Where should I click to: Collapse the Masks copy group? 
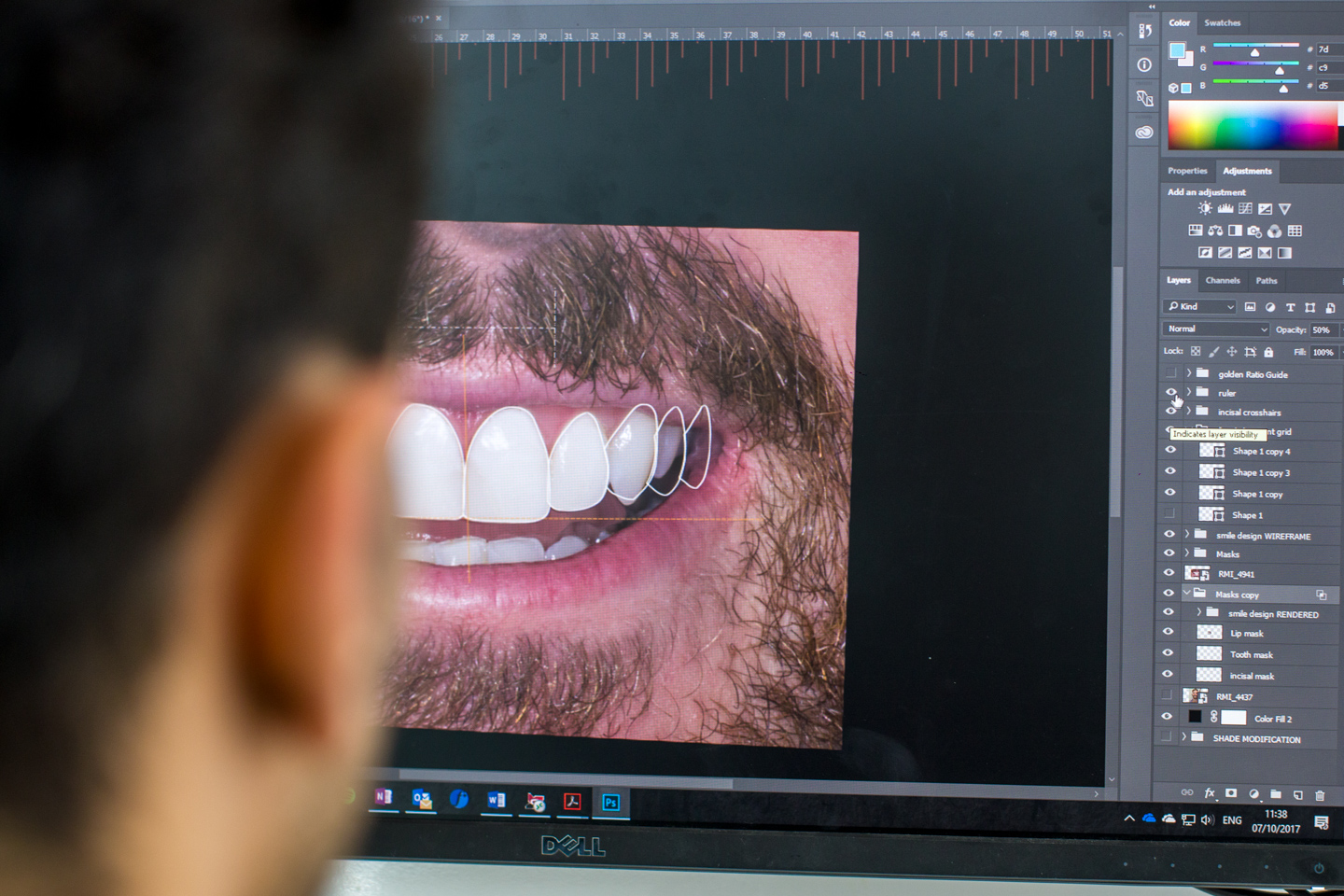point(1186,594)
